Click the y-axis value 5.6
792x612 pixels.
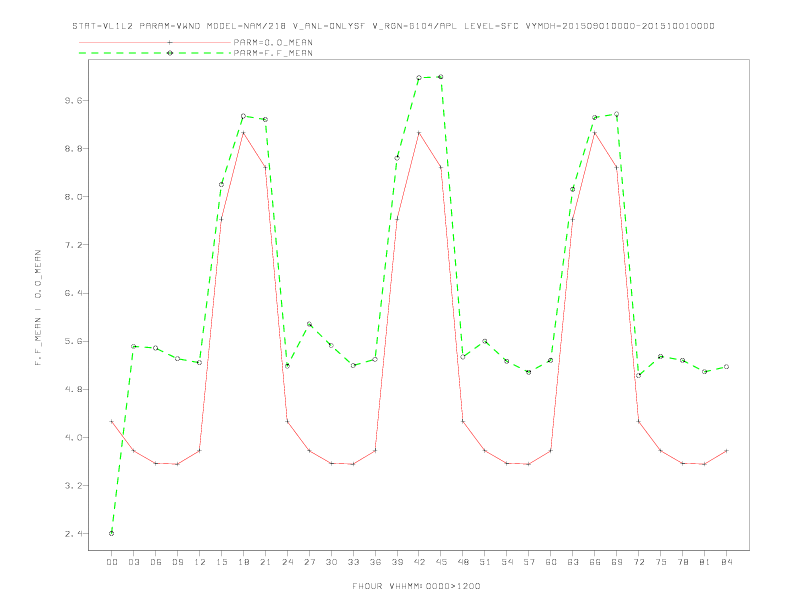click(x=74, y=341)
